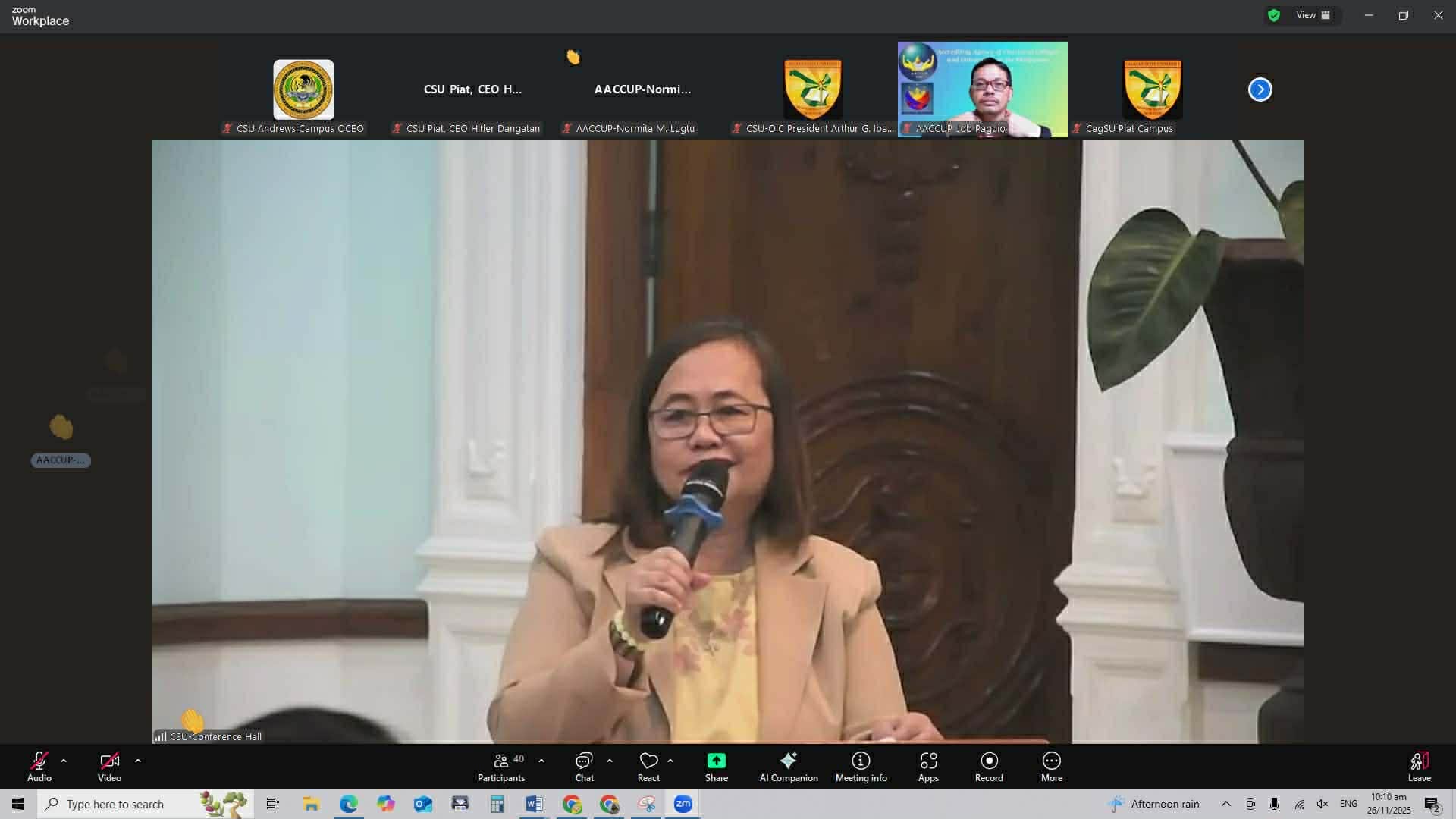Expand chat options caret
Viewport: 1456px width, 819px height.
610,761
